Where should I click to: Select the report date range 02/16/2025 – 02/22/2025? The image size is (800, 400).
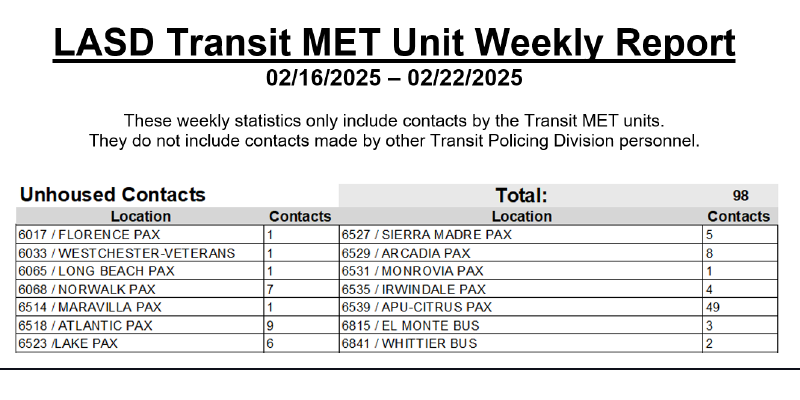pos(394,78)
